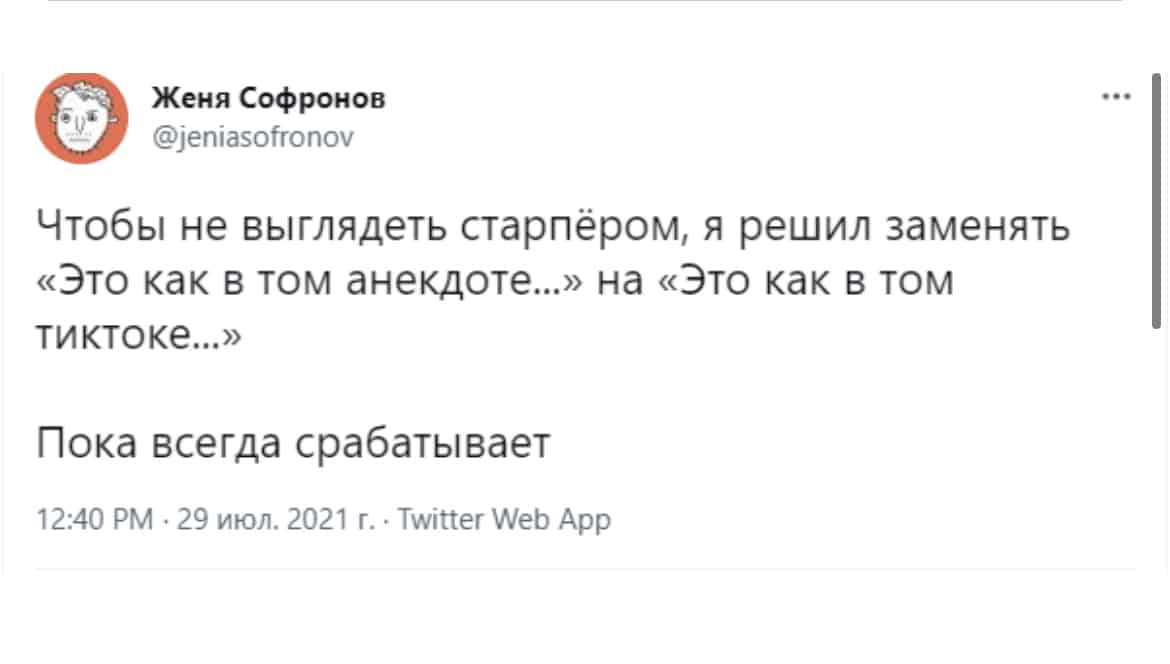Image resolution: width=1170 pixels, height=664 pixels.
Task: Click the tweet text starting with Чтобы
Action: click(x=553, y=281)
